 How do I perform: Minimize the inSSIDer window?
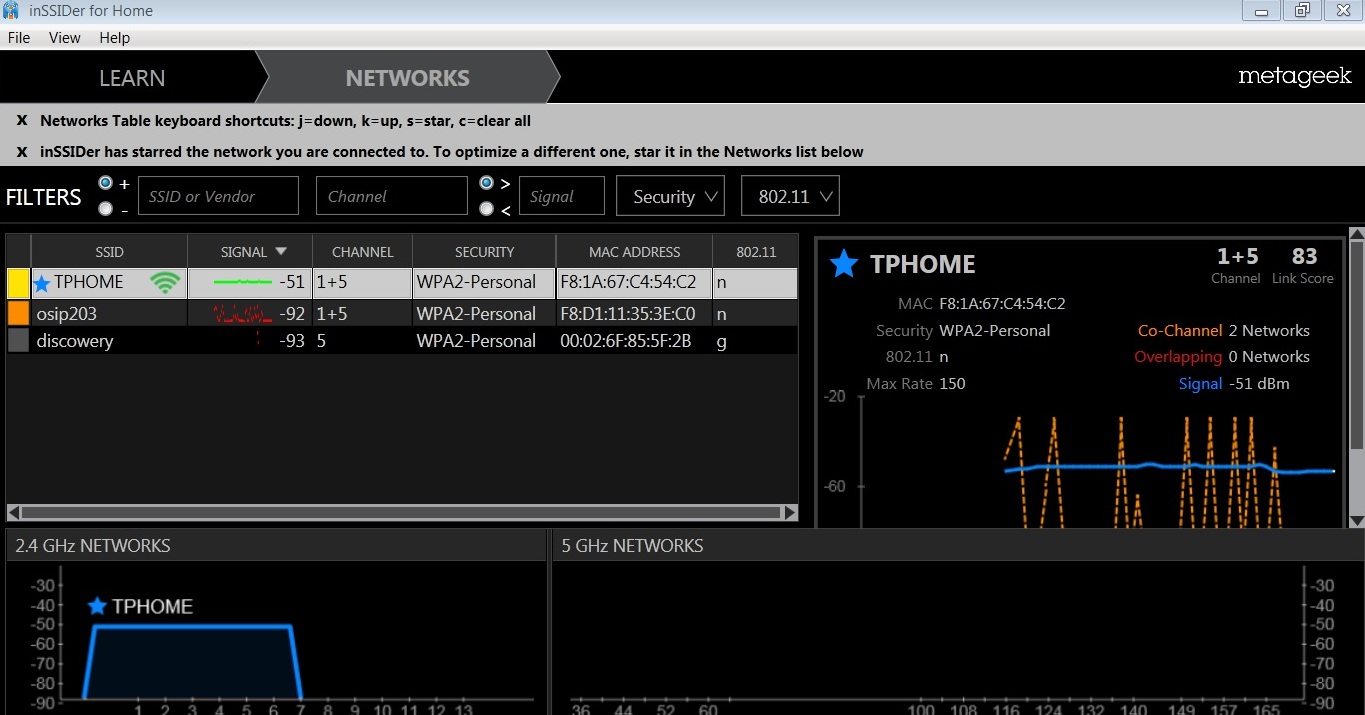[x=1262, y=11]
